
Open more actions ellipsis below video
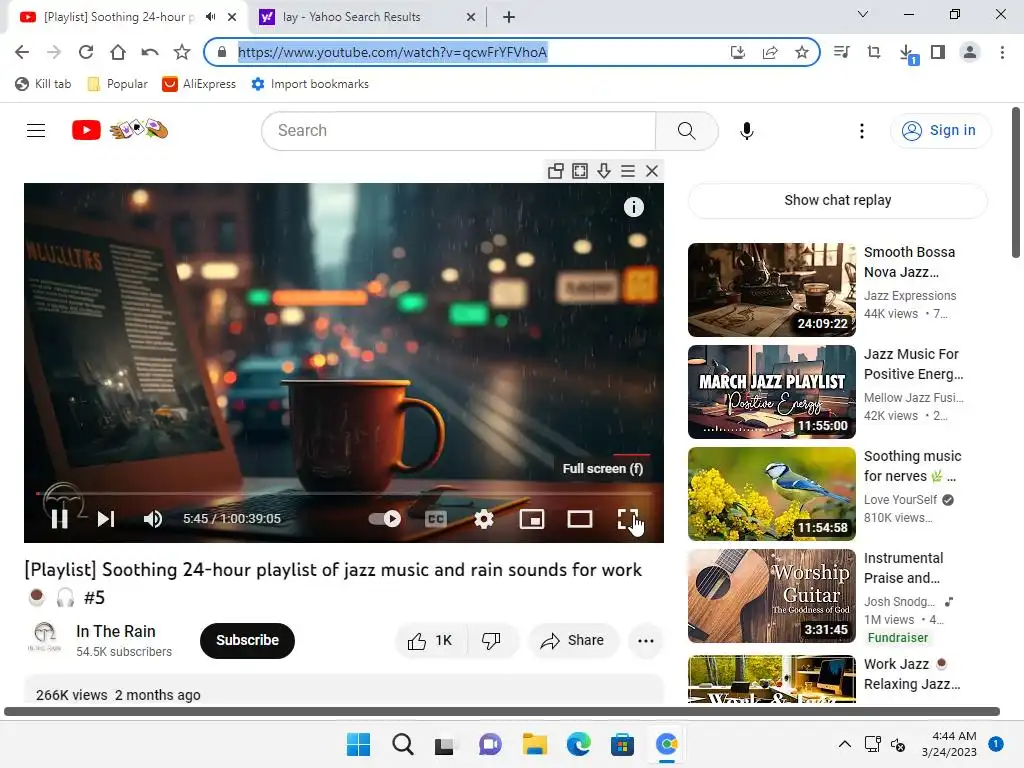coord(645,641)
